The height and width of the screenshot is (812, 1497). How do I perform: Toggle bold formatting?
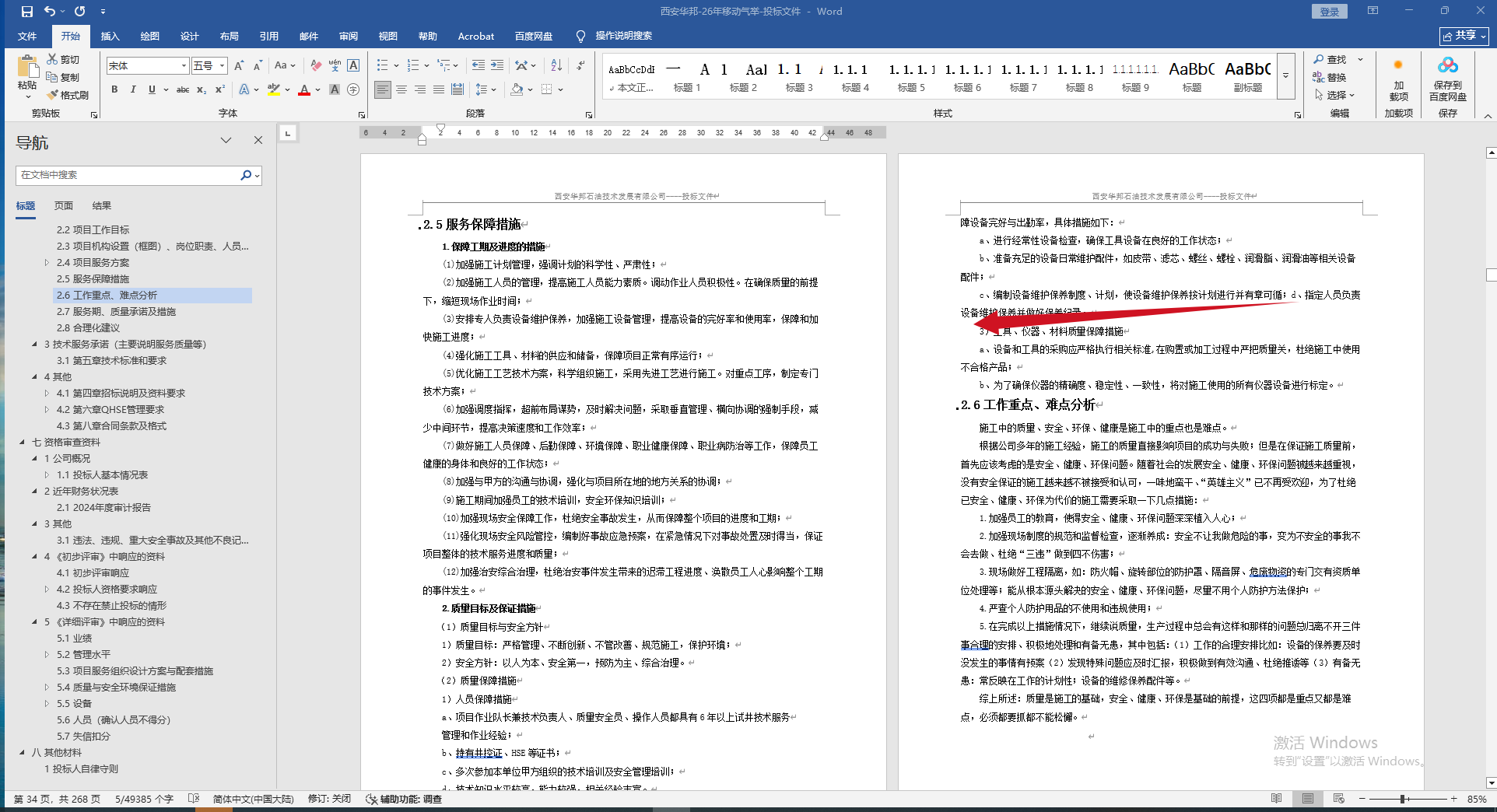click(114, 89)
